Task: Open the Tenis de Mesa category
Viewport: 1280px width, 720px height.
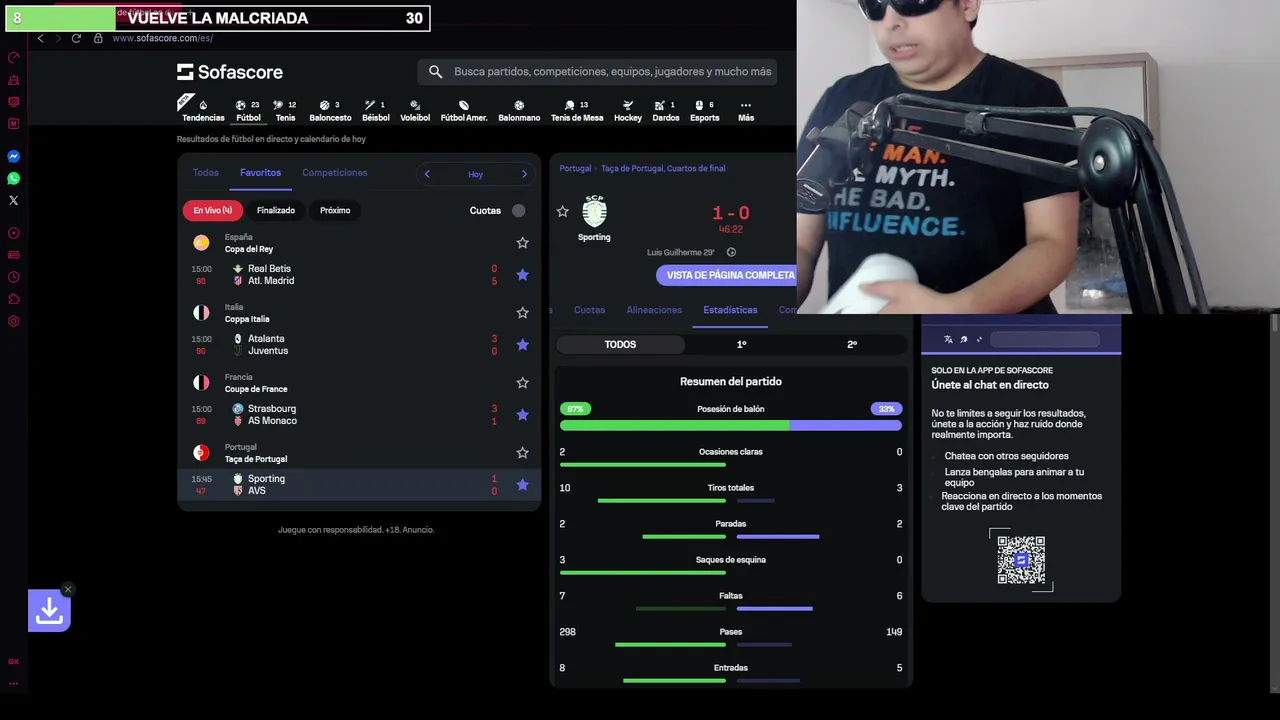Action: [577, 110]
